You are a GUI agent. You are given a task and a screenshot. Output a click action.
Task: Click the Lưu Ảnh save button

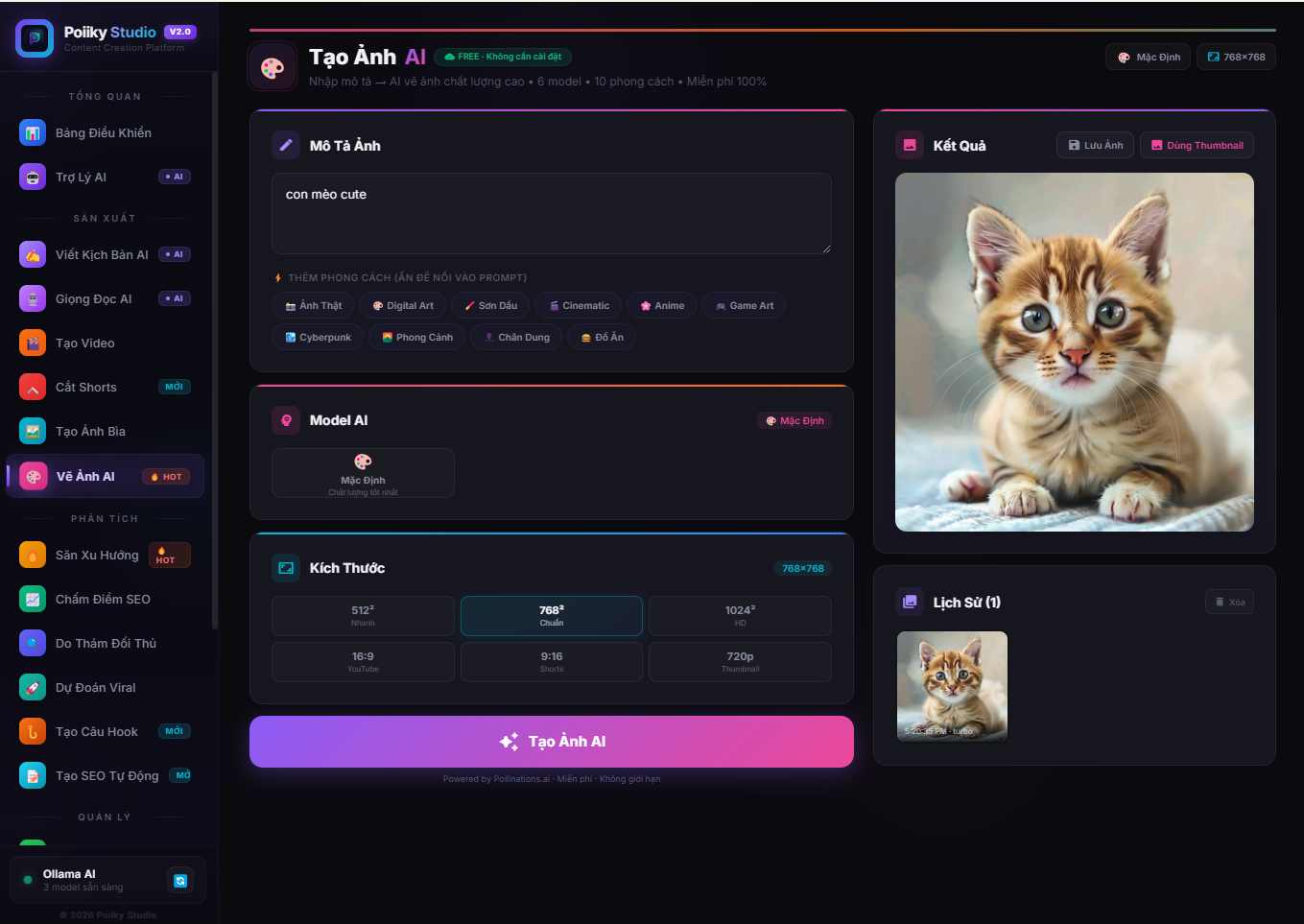tap(1095, 145)
